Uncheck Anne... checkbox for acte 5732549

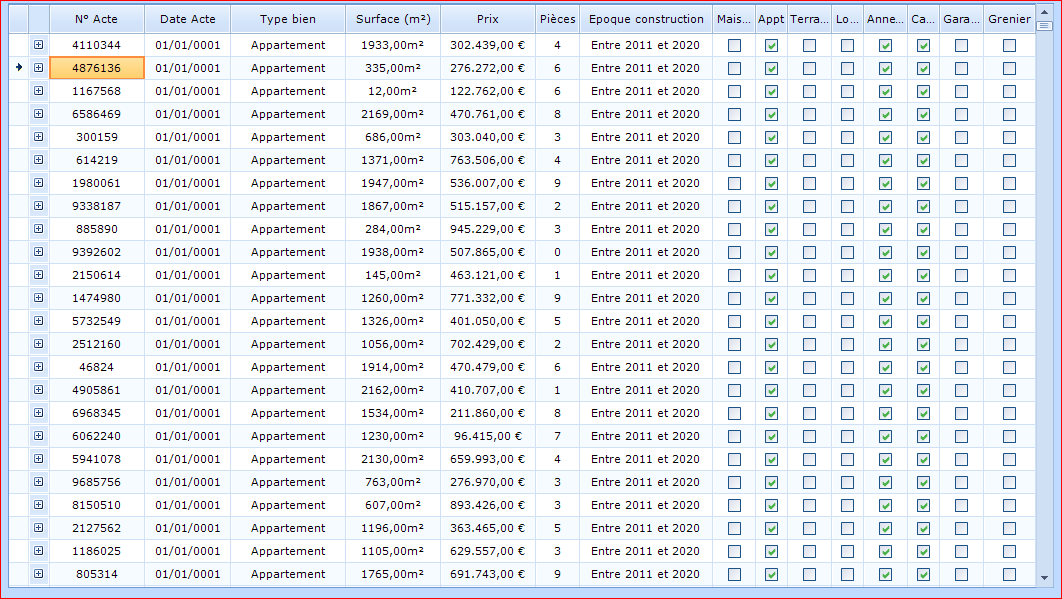(885, 321)
